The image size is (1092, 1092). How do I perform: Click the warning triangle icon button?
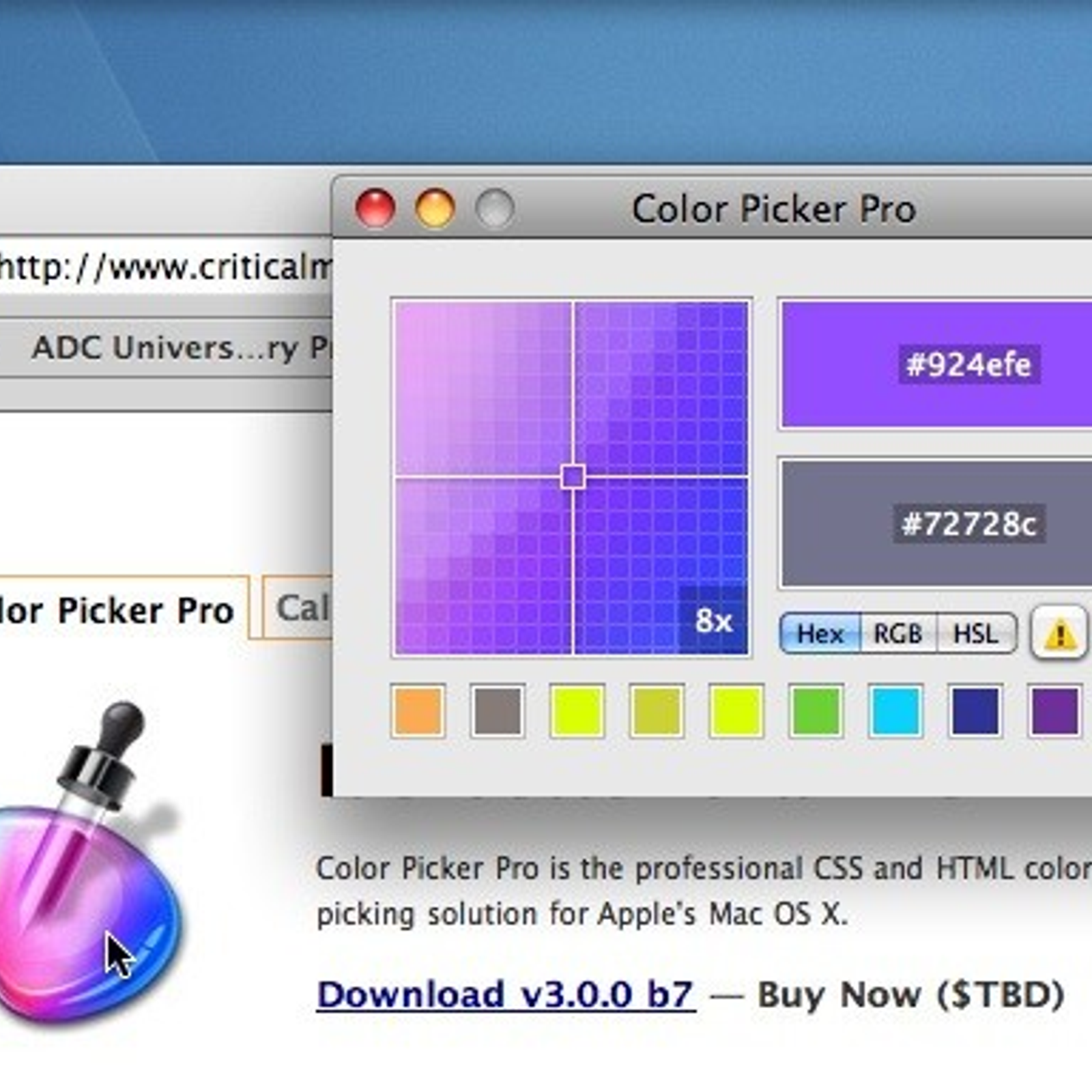(1059, 633)
